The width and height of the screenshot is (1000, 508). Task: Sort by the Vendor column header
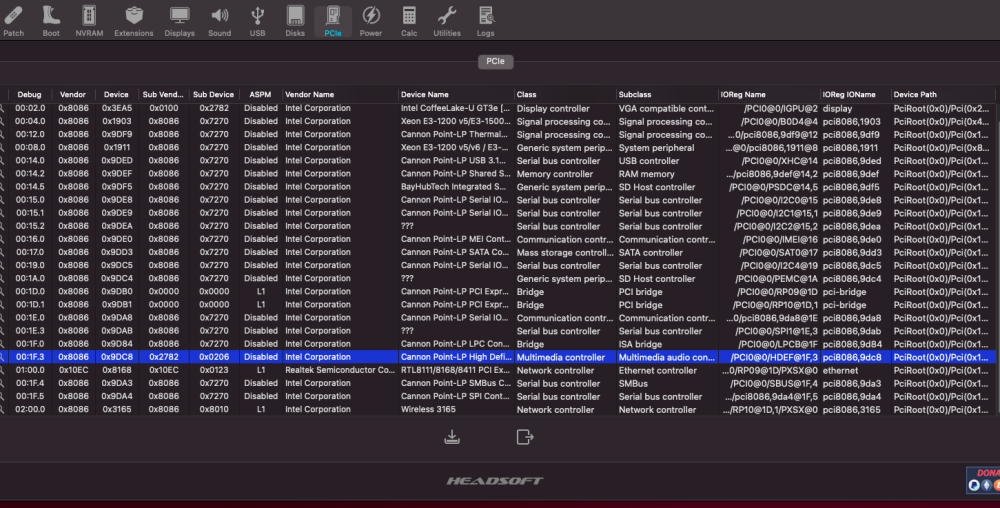click(73, 94)
